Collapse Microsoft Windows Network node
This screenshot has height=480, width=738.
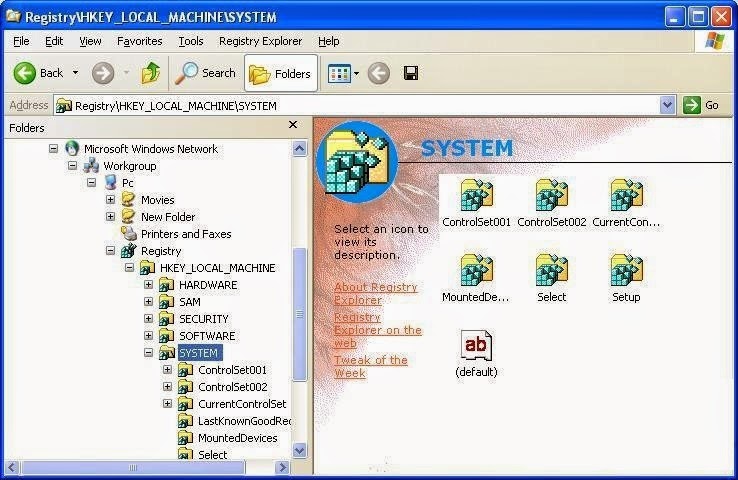point(53,149)
